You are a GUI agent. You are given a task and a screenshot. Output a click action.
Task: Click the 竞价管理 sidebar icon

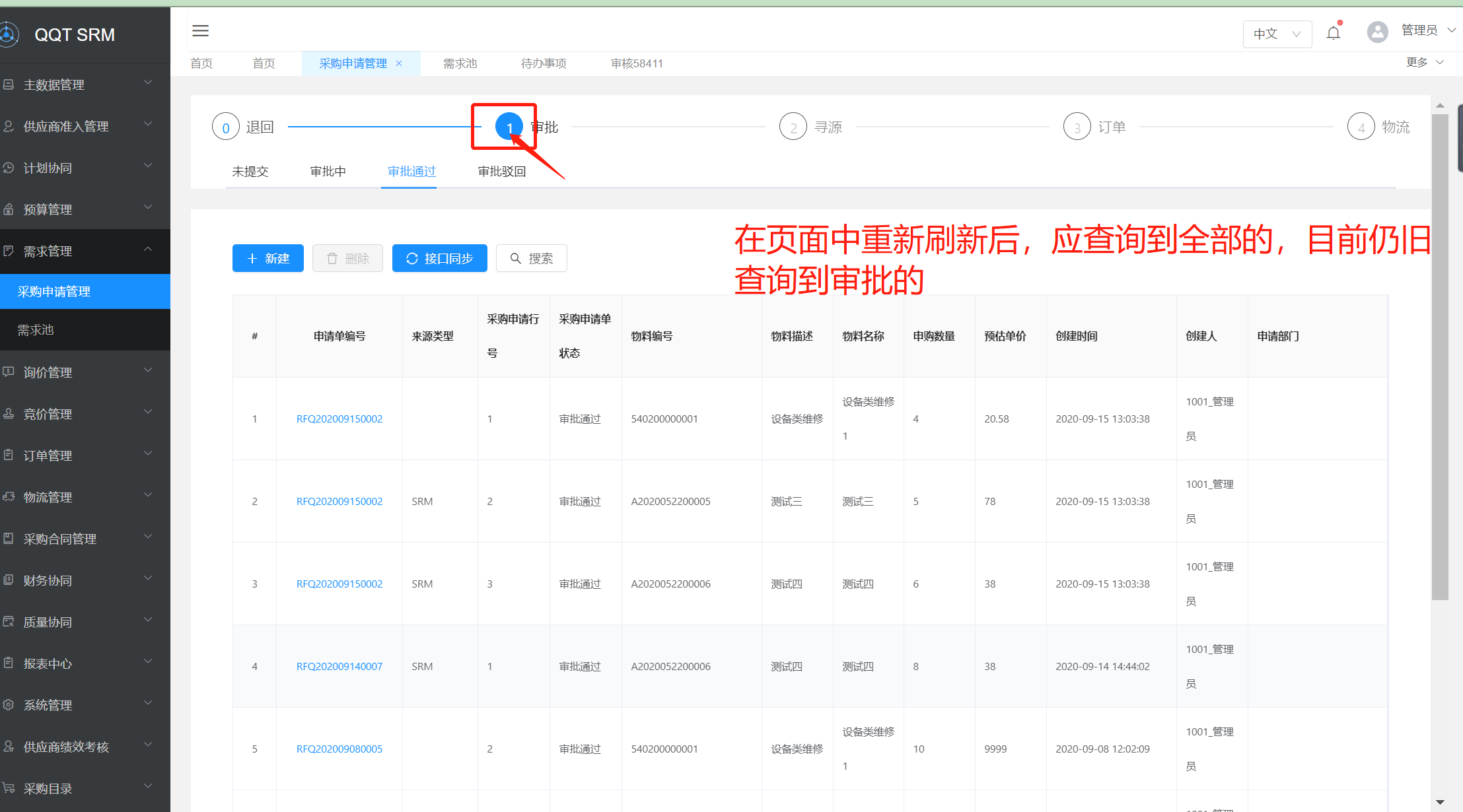click(x=9, y=414)
